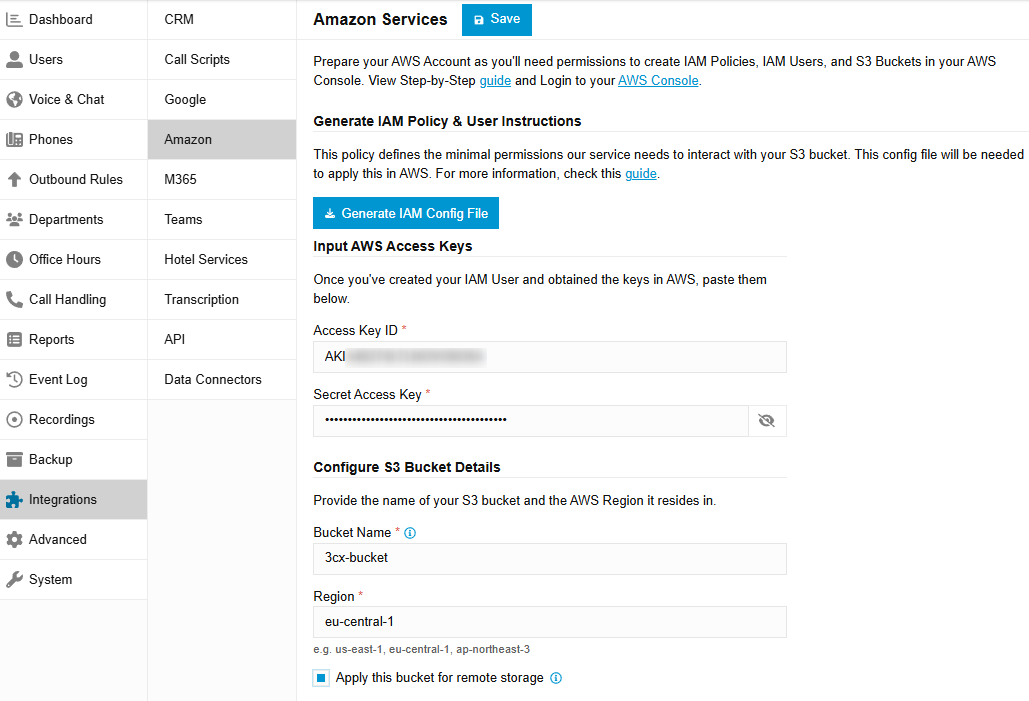The image size is (1029, 701).
Task: Go to Dashboard in the sidebar
Action: 74,20
